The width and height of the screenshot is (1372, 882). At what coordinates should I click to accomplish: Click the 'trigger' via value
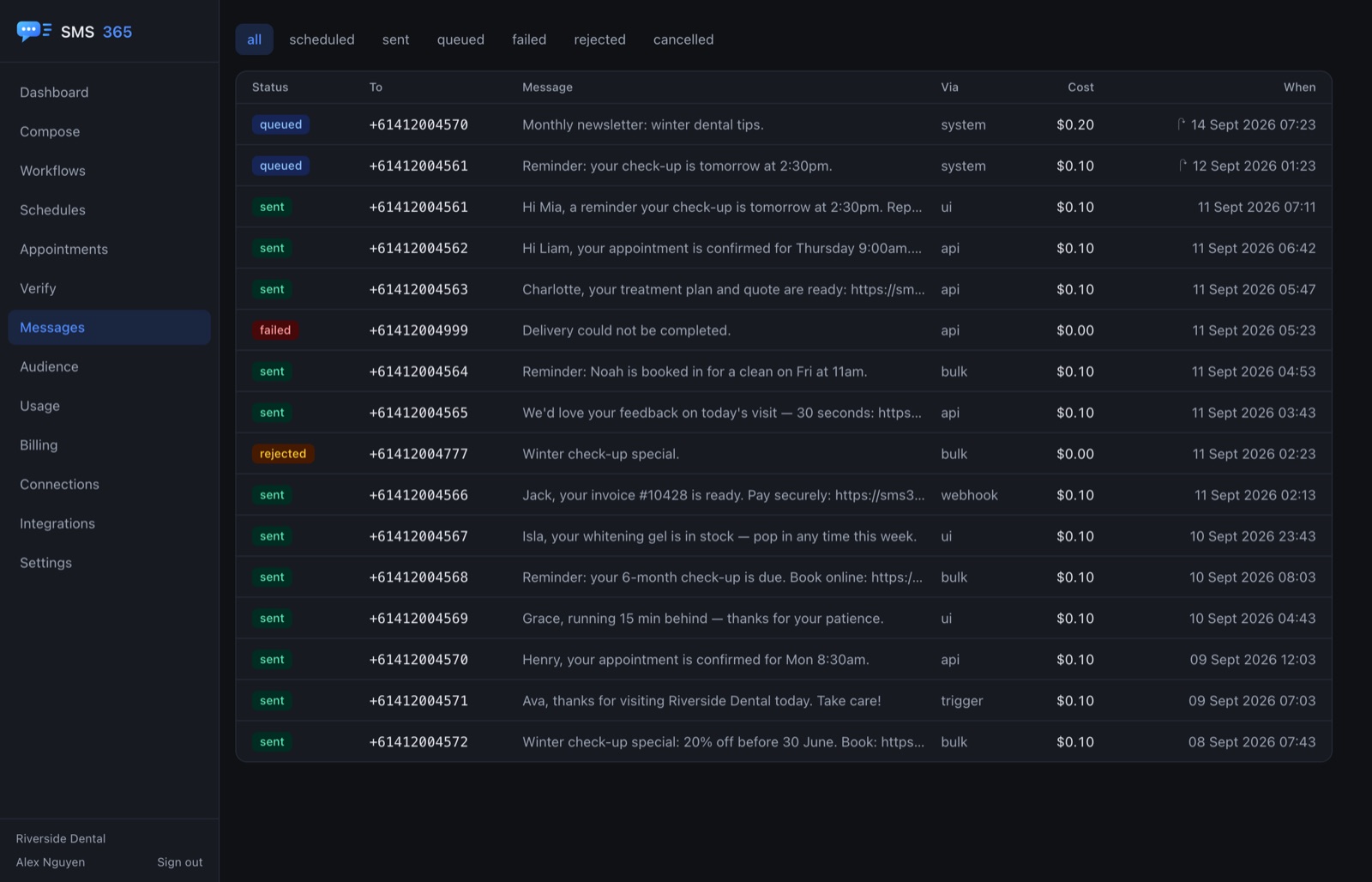click(x=962, y=701)
